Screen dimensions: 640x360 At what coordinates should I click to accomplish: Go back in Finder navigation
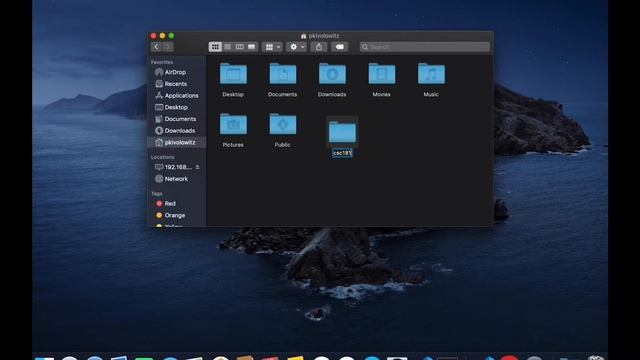pyautogui.click(x=156, y=47)
